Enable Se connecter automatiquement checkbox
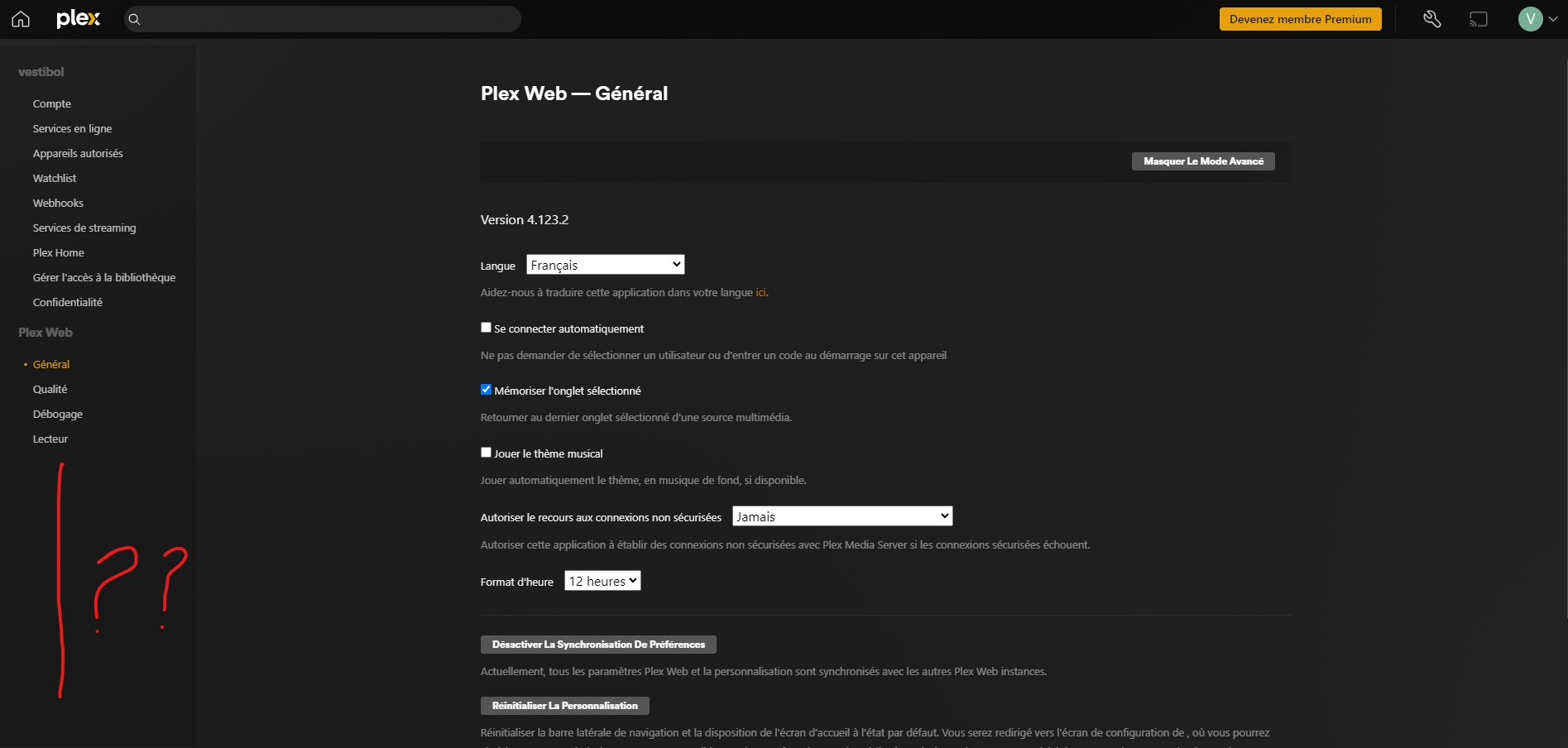This screenshot has width=1568, height=748. pos(486,328)
